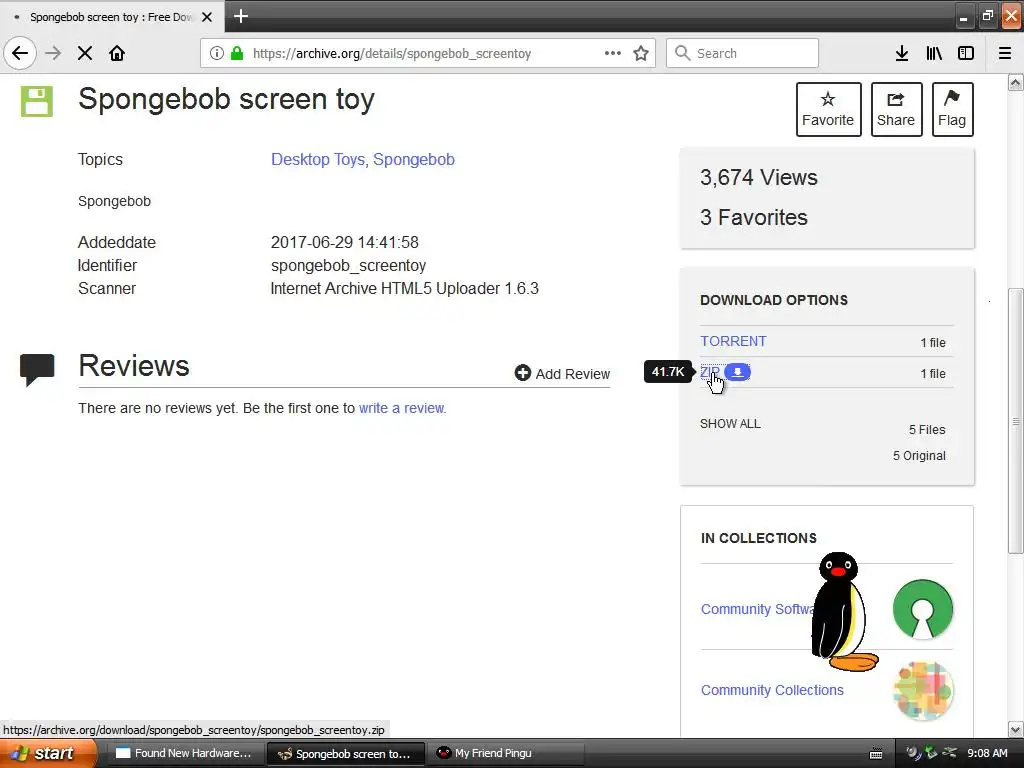
Task: Click the blue ZIP download arrow badge
Action: 737,372
